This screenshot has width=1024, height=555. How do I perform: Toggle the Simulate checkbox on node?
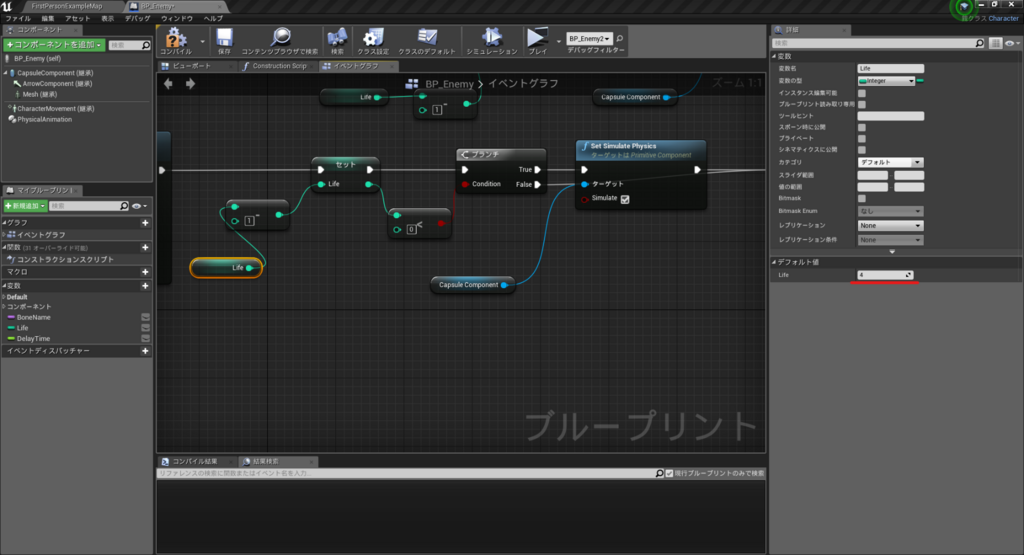[x=625, y=199]
